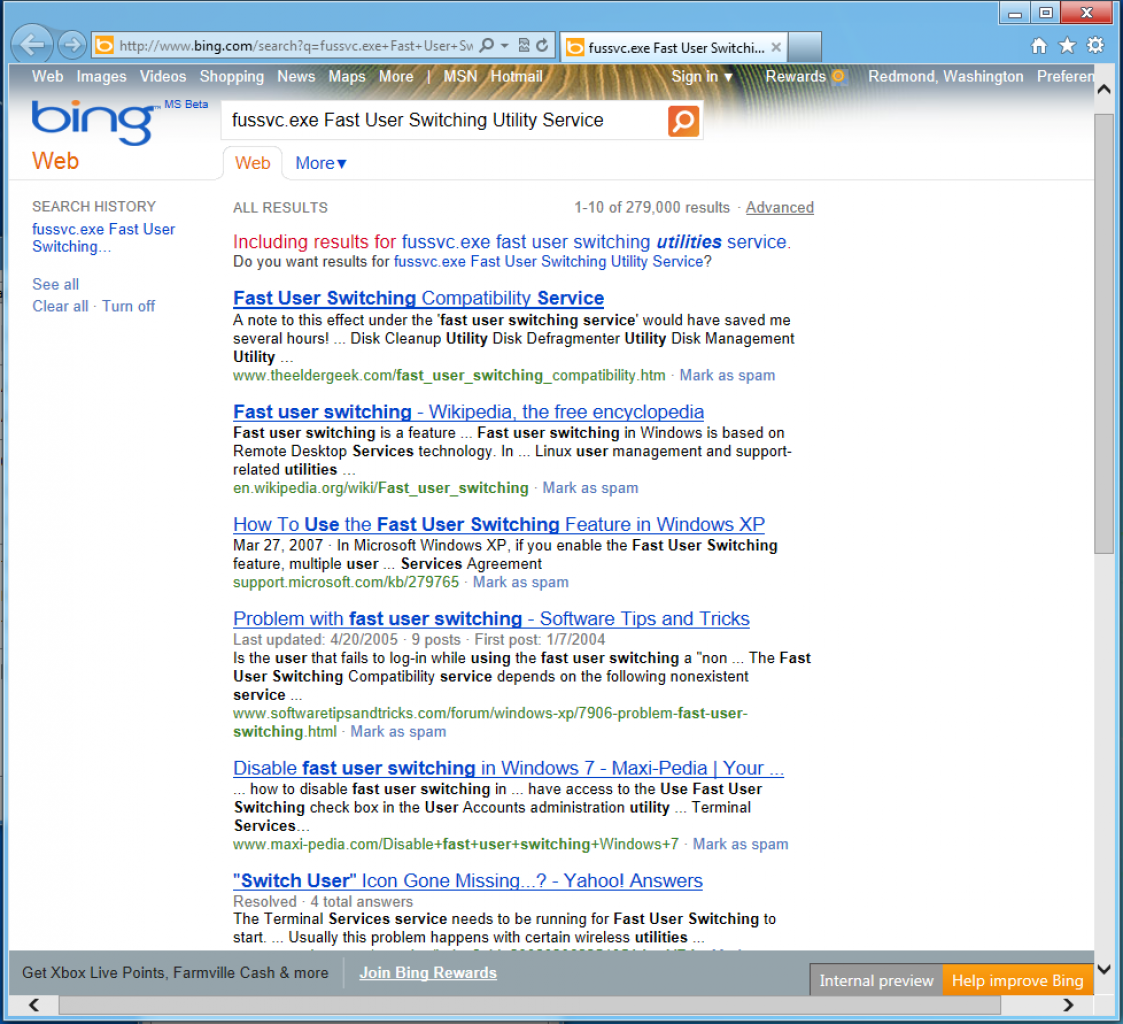
Task: Mark support.microsoft.com result as spam
Action: click(x=521, y=582)
